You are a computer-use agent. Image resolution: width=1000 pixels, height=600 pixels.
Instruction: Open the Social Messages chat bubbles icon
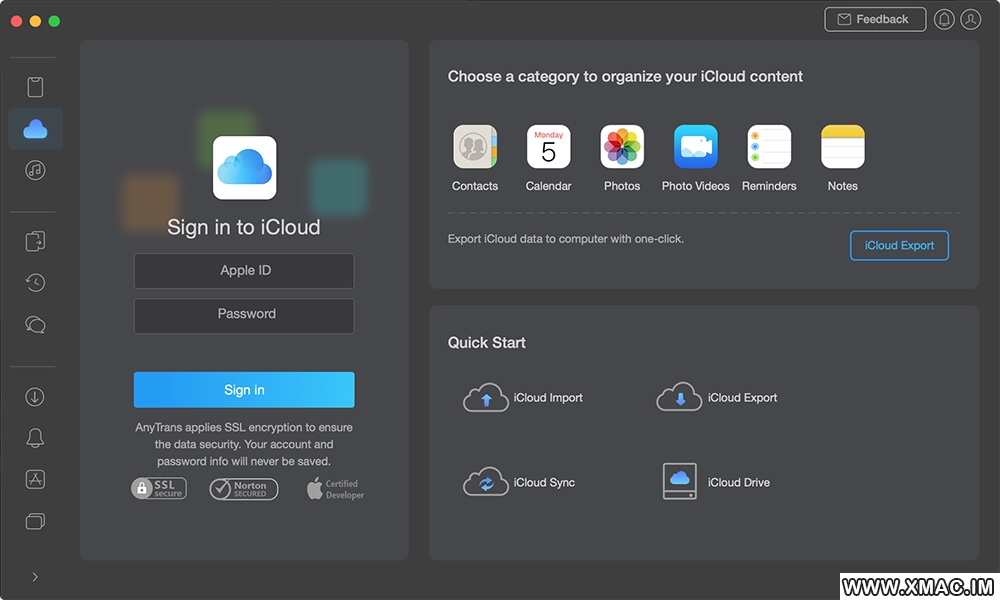click(35, 325)
